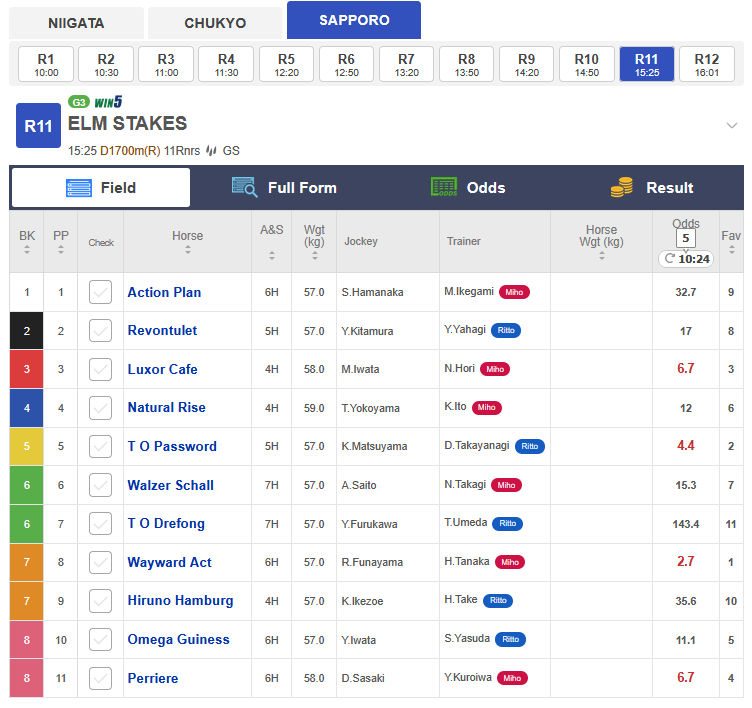Click the G3 grade badge
Image resolution: width=752 pixels, height=708 pixels.
tap(79, 102)
